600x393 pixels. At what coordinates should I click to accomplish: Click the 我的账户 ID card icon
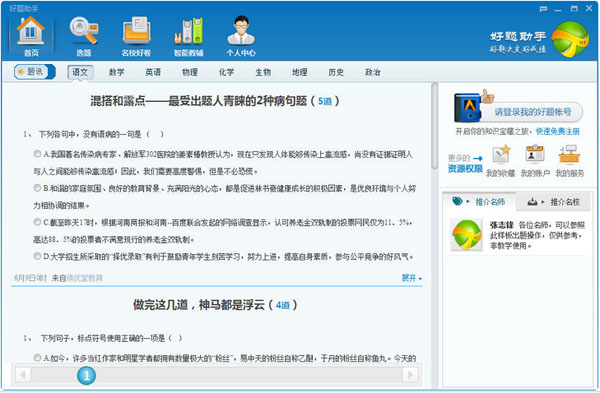click(x=535, y=155)
